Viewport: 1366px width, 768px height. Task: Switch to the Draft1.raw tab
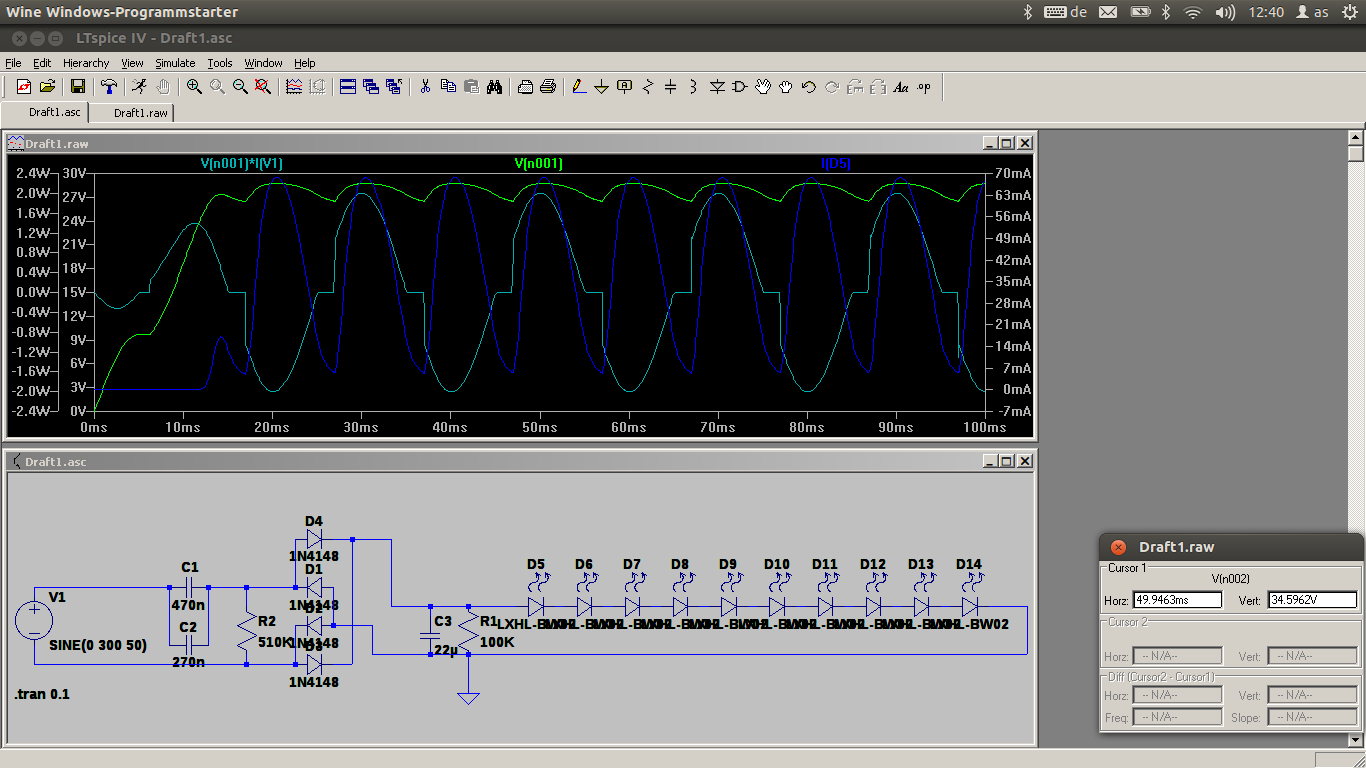(x=140, y=113)
